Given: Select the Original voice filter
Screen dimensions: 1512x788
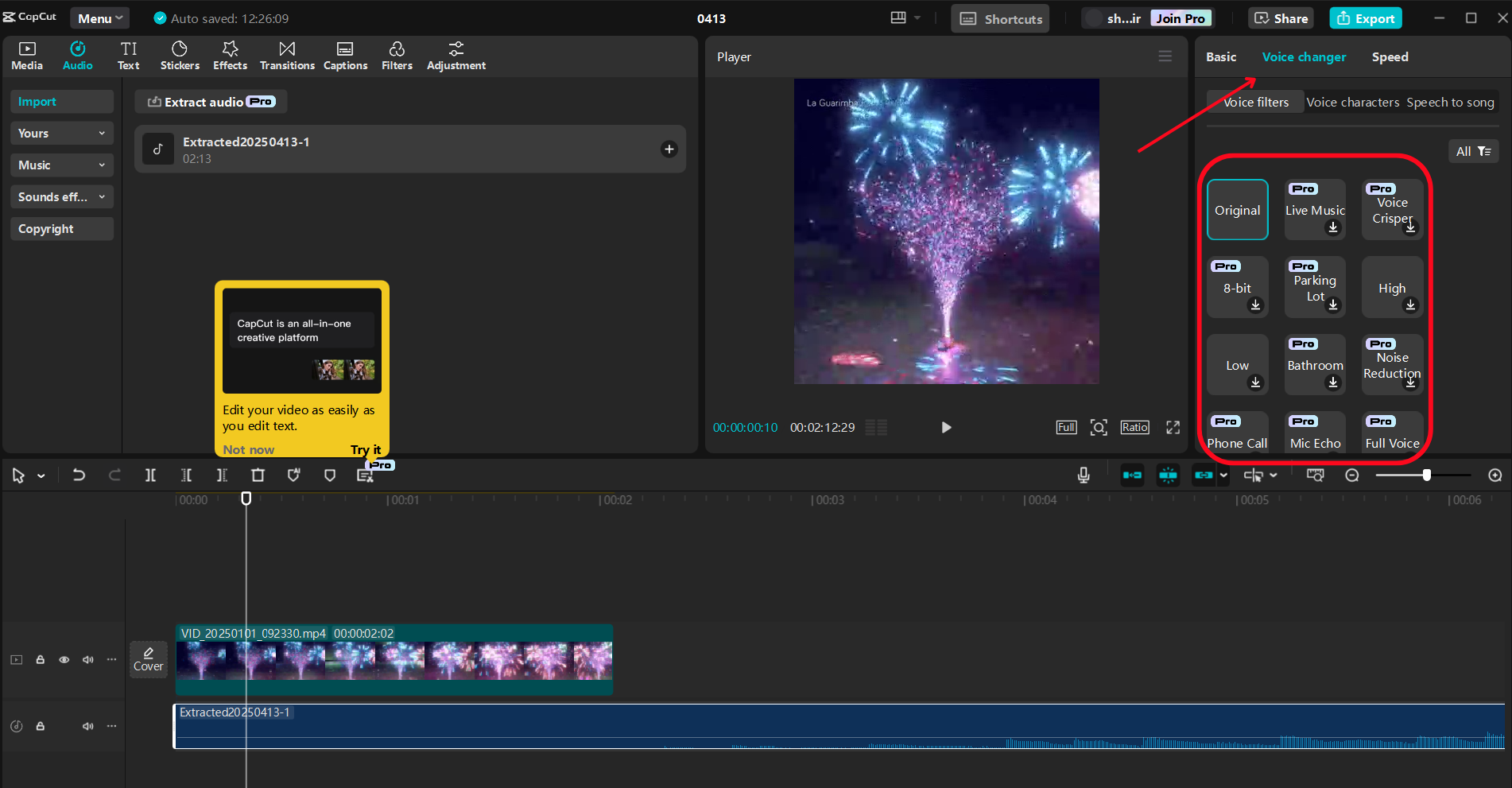Looking at the screenshot, I should coord(1237,210).
